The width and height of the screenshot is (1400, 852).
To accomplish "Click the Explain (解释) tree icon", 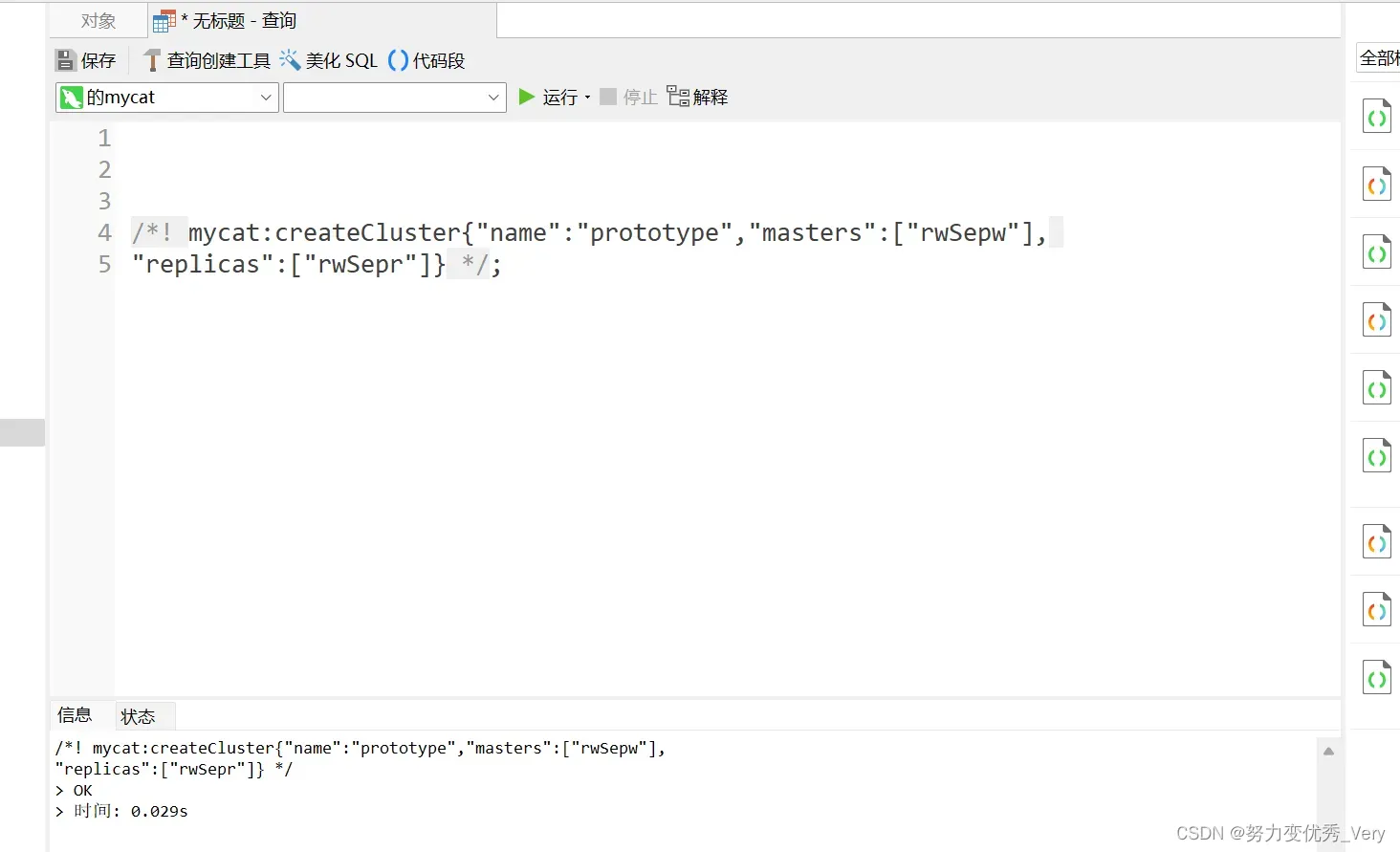I will [677, 96].
